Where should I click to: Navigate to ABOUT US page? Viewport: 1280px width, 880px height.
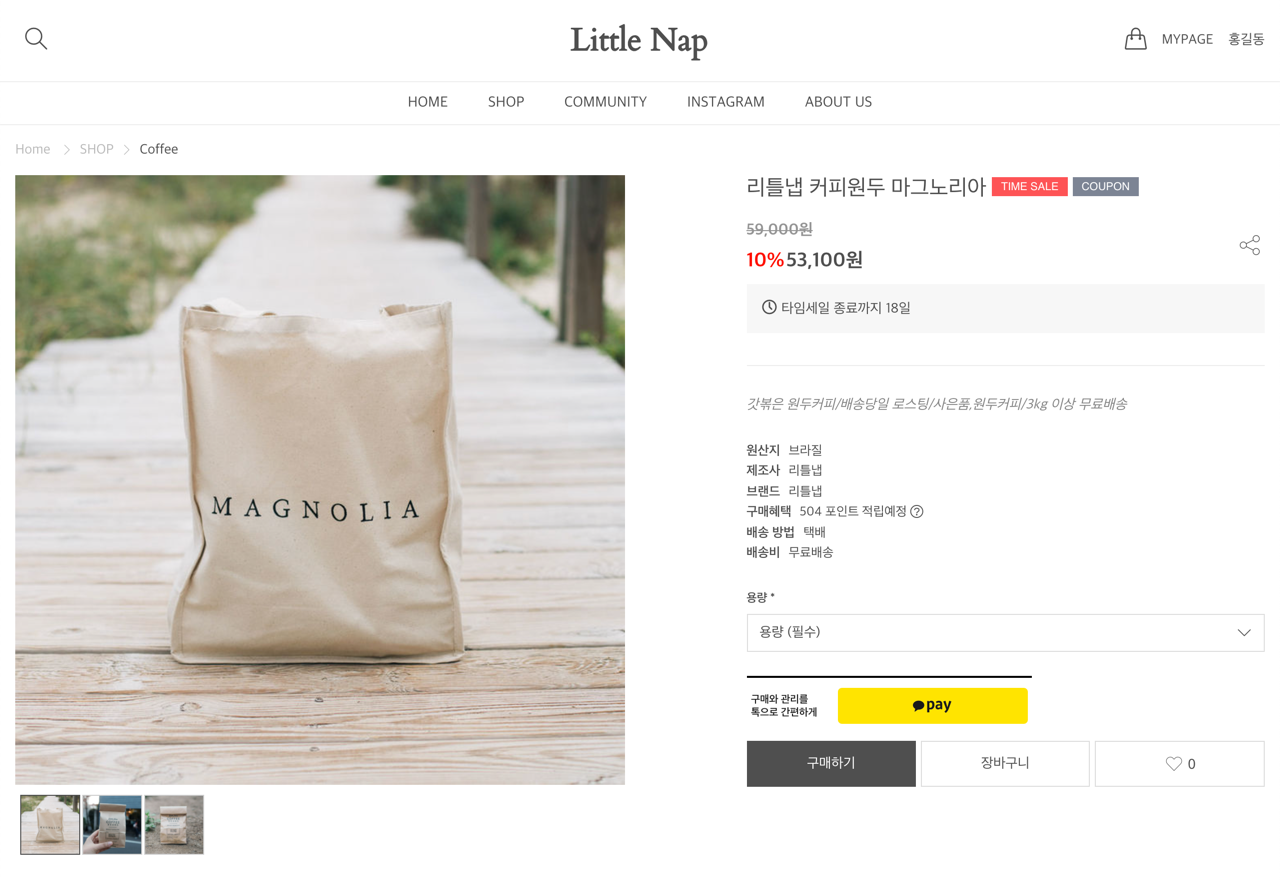tap(838, 102)
